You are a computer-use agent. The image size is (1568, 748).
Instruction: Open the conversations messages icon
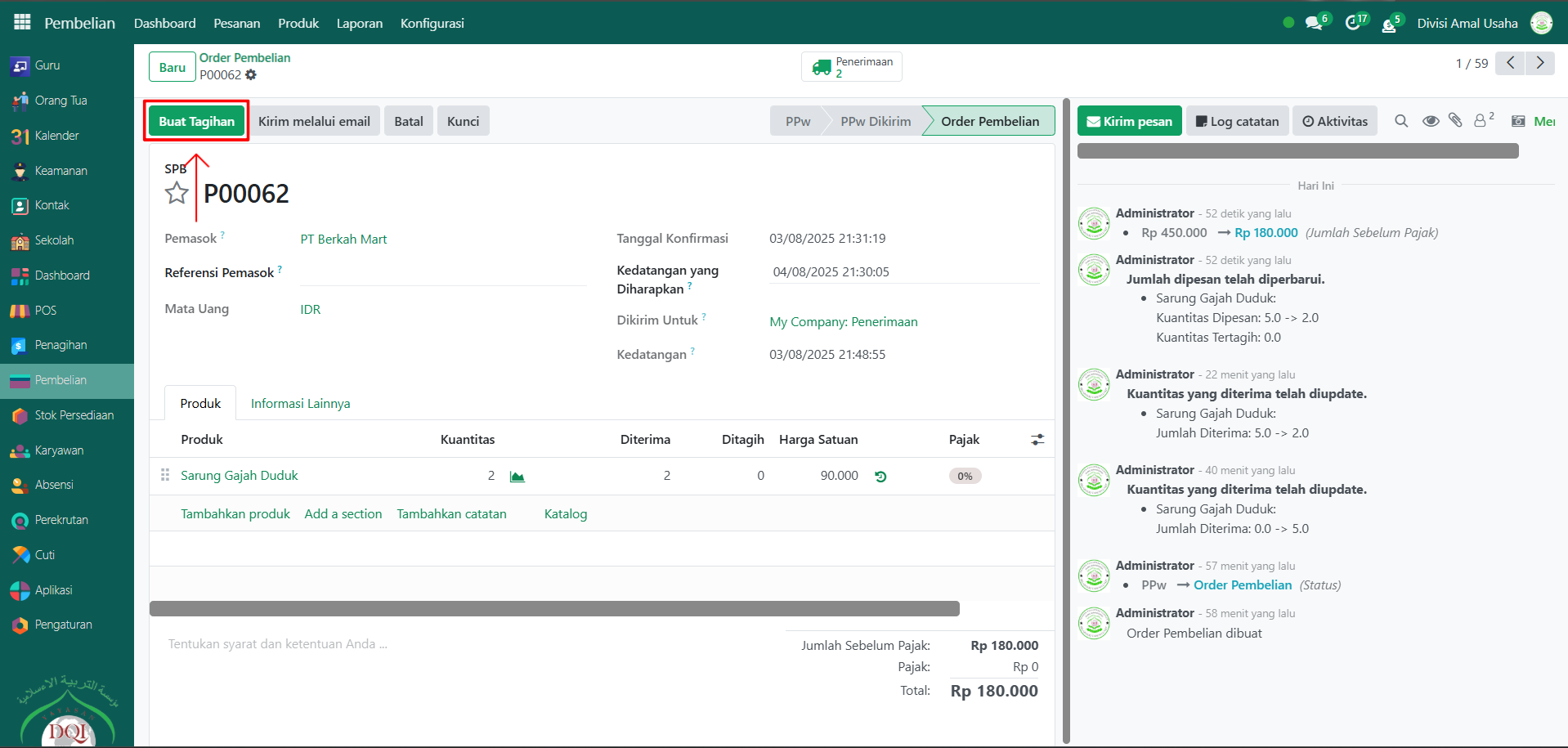[1314, 23]
